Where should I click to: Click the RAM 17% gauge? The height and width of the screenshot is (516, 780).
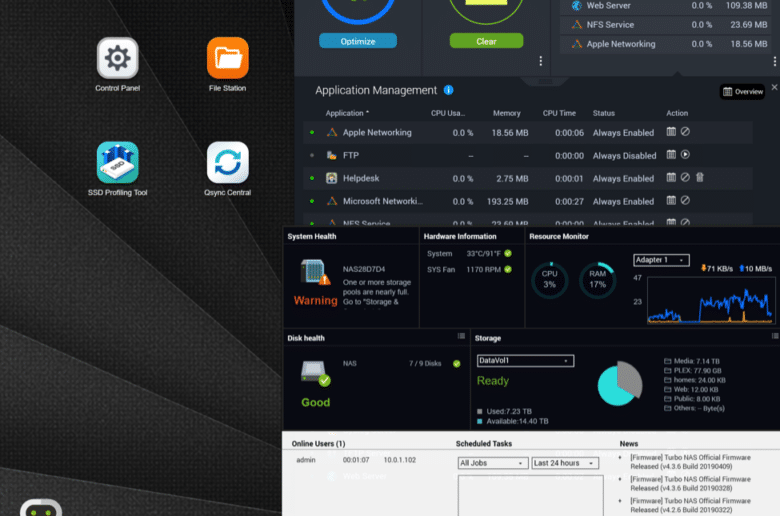coord(597,280)
